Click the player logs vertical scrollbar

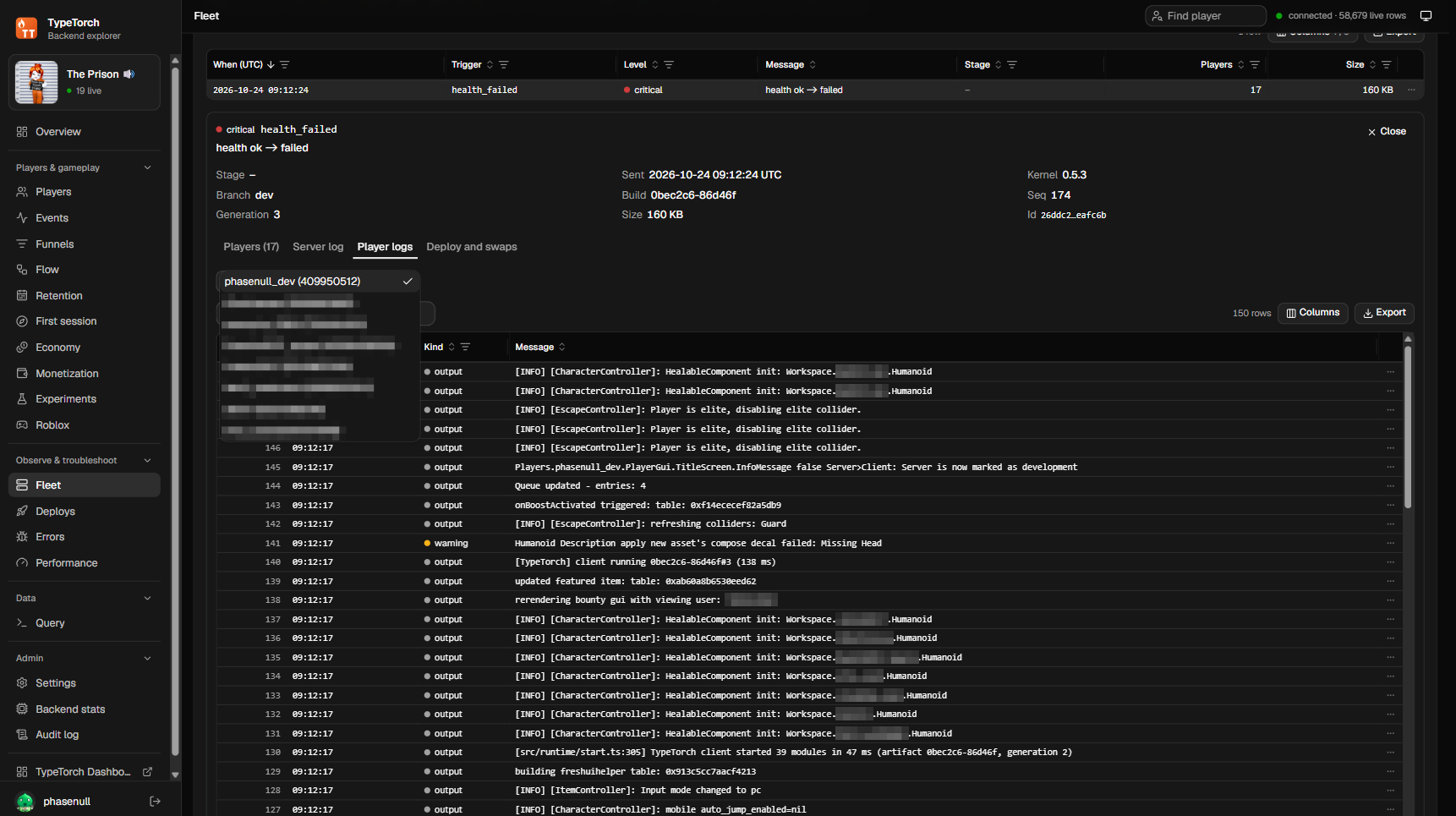1408,427
